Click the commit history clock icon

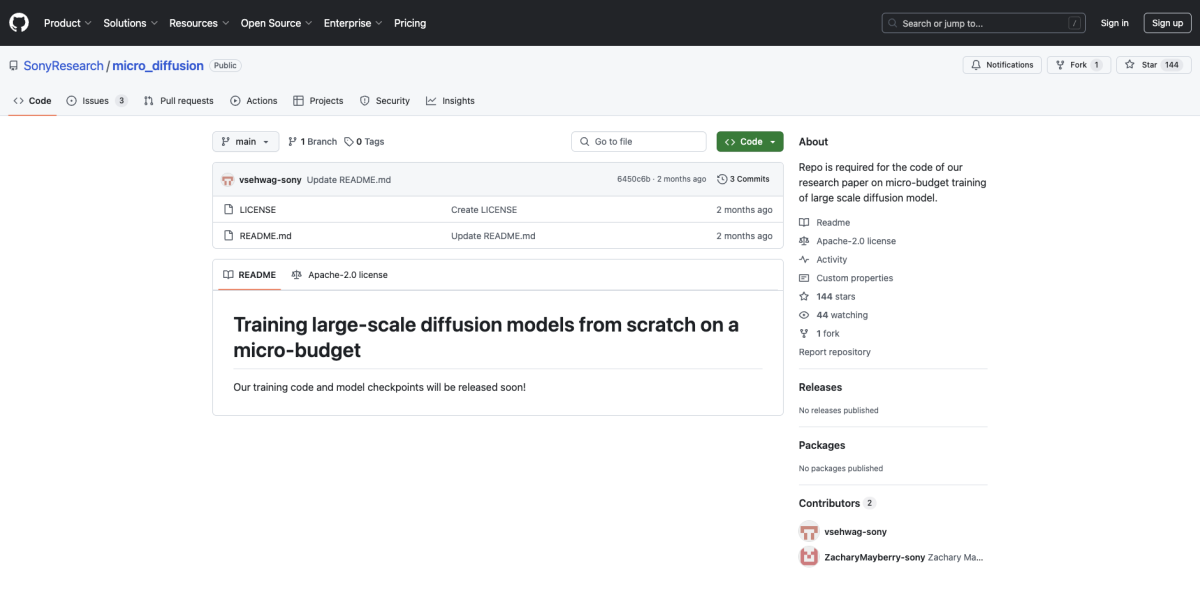point(722,179)
